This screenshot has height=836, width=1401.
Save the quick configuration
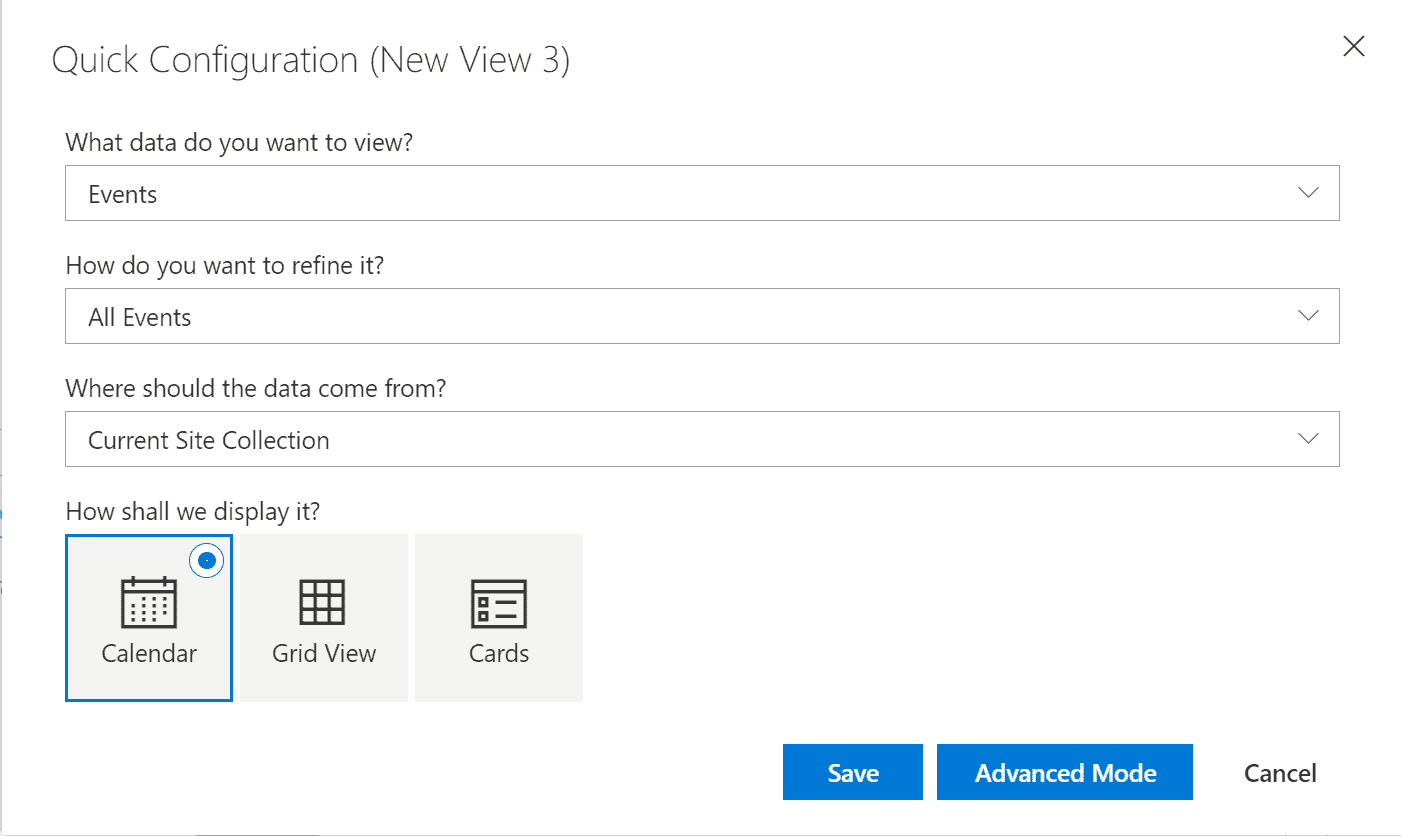853,772
